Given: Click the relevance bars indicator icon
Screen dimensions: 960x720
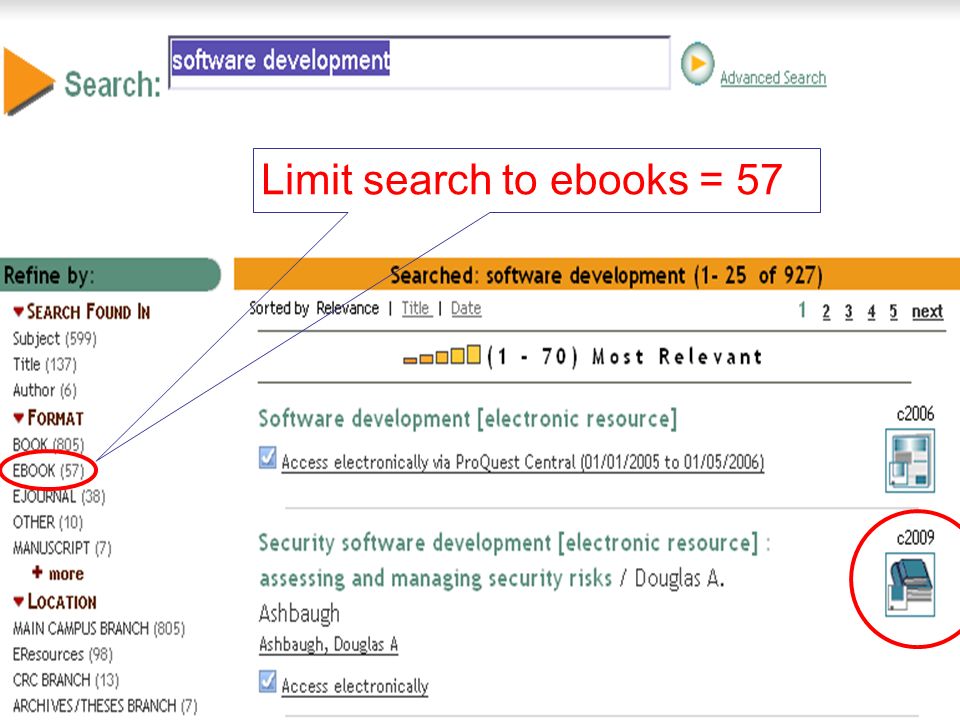Looking at the screenshot, I should 442,354.
